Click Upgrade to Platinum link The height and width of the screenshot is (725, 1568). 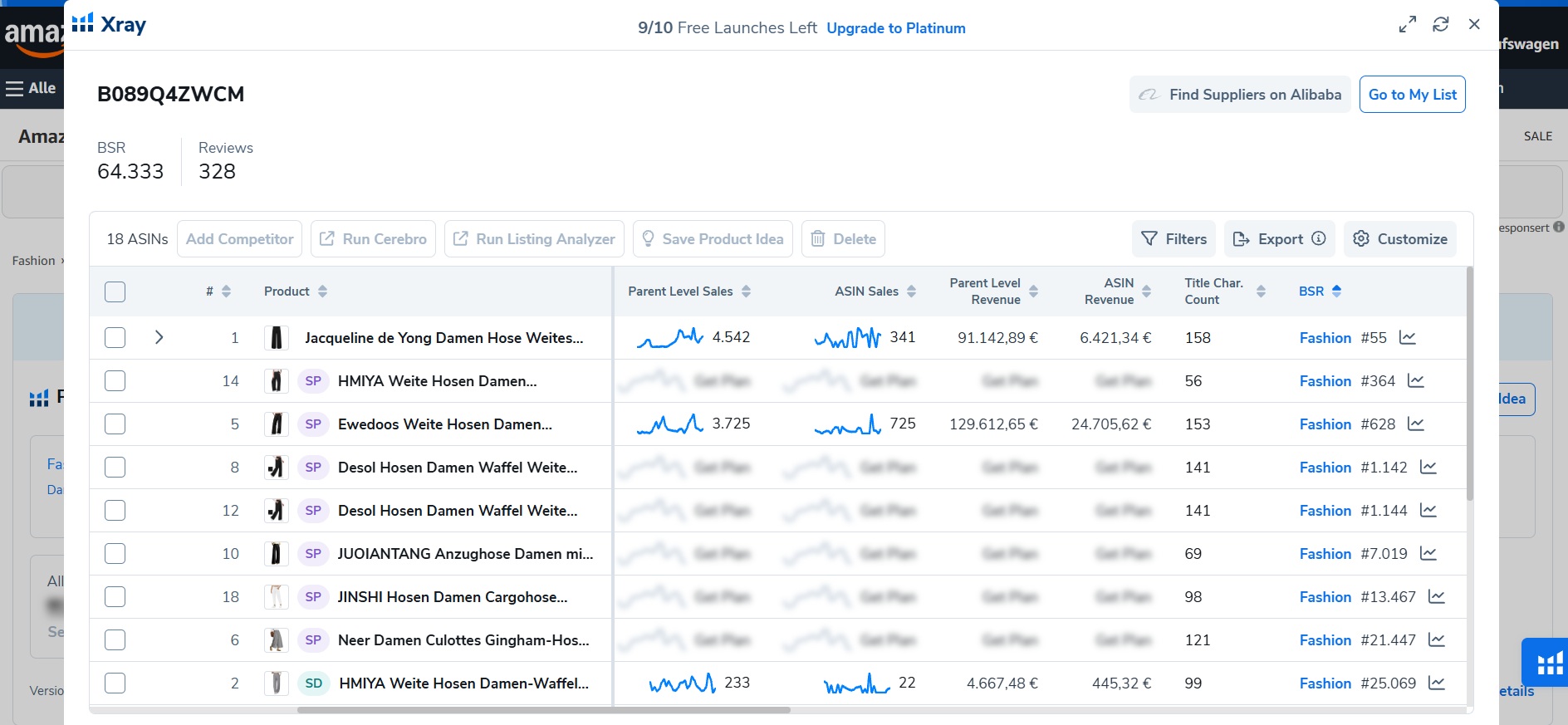896,28
